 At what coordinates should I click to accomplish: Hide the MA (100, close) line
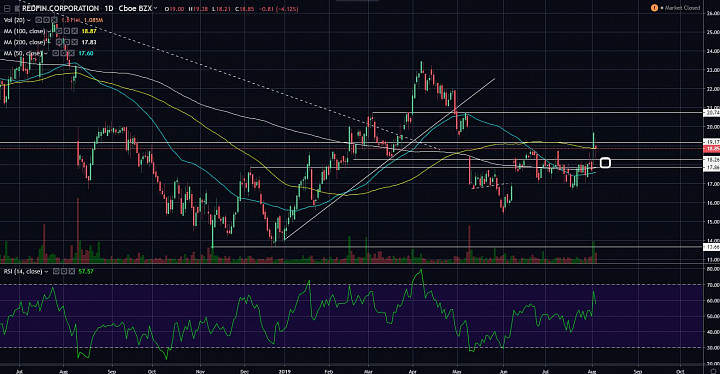click(59, 31)
